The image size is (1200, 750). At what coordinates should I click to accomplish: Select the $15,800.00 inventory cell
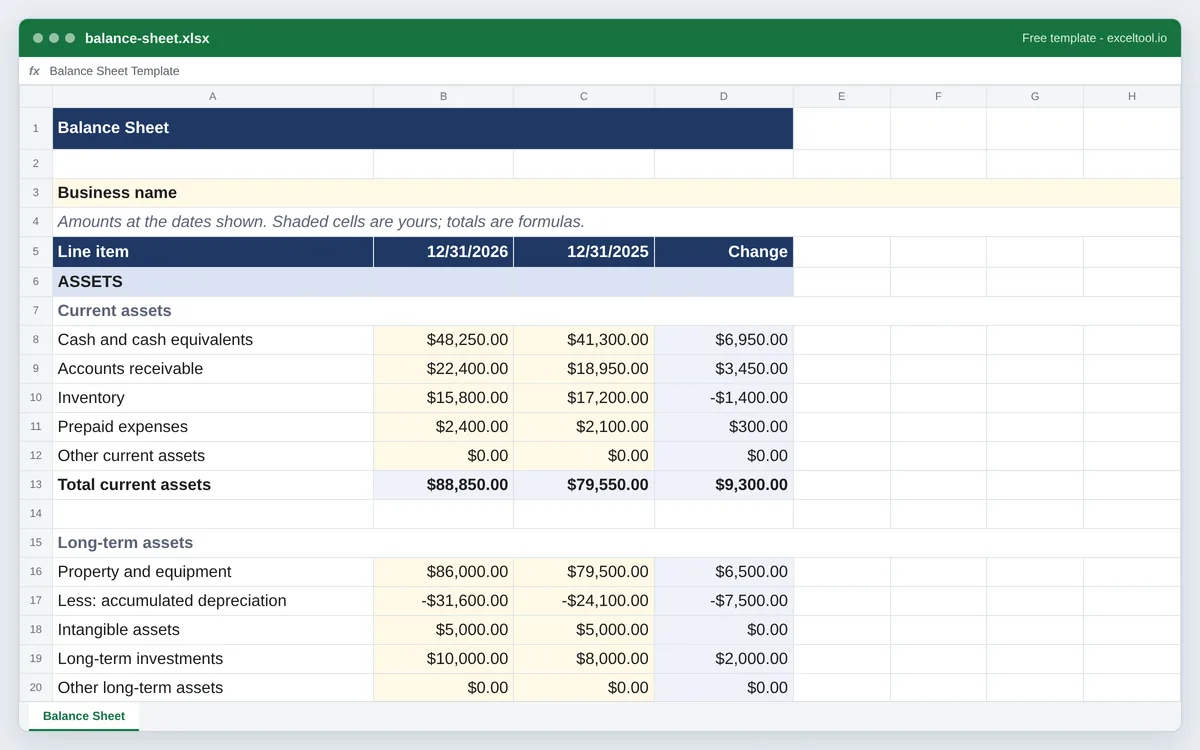click(443, 398)
